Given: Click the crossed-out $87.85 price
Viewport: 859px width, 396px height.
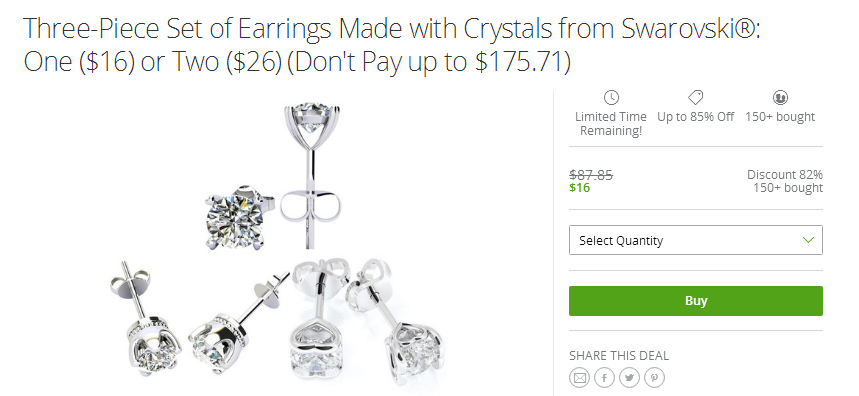Looking at the screenshot, I should (x=591, y=175).
